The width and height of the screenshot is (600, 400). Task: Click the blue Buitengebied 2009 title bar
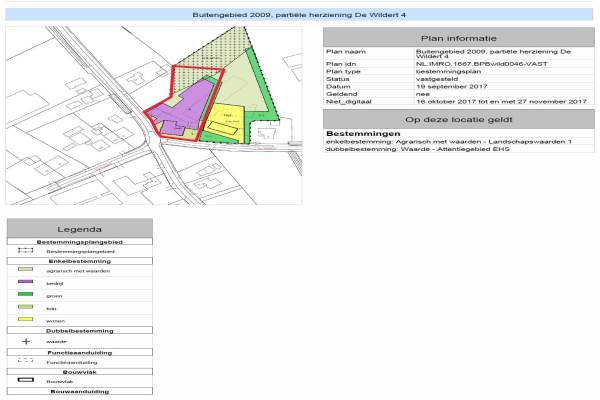point(299,16)
